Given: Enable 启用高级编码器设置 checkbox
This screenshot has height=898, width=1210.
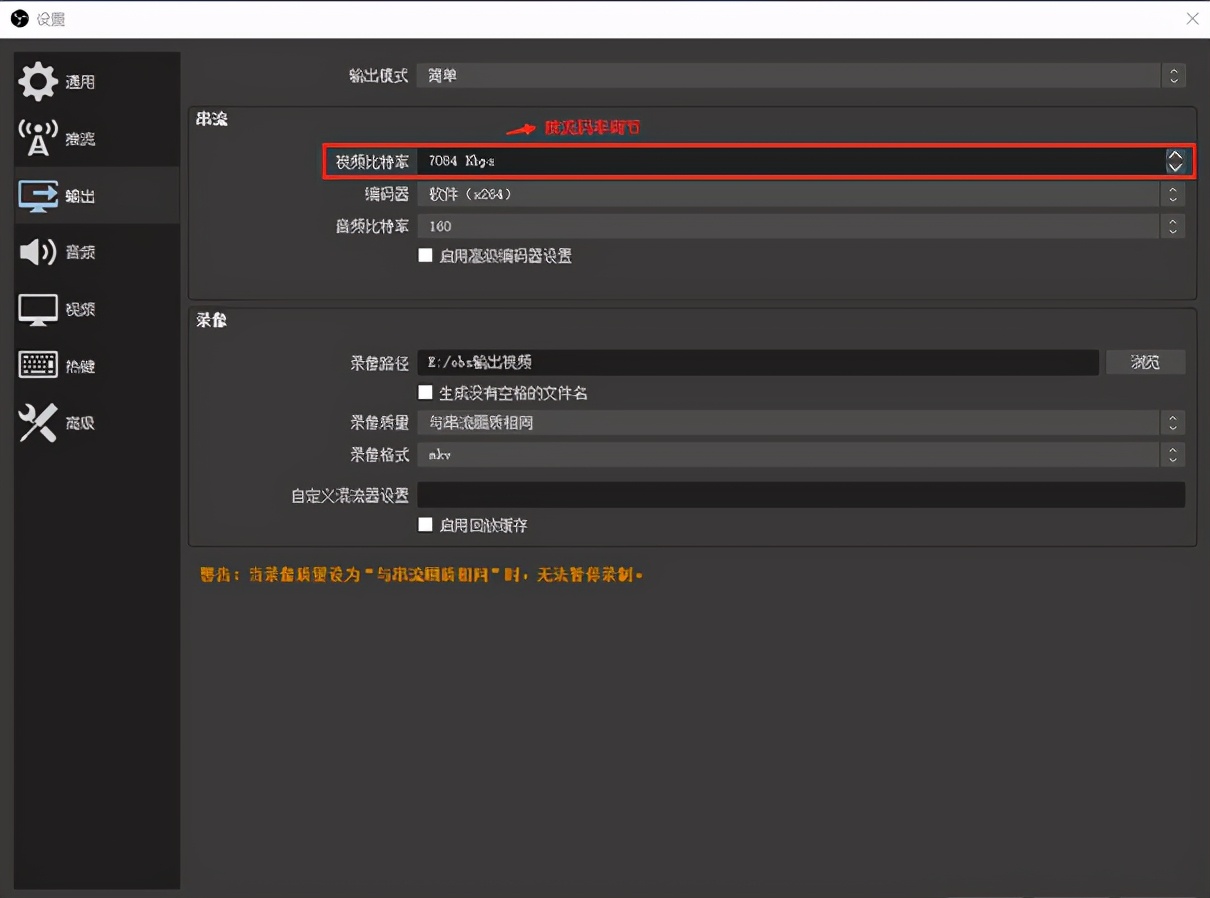Looking at the screenshot, I should [425, 255].
